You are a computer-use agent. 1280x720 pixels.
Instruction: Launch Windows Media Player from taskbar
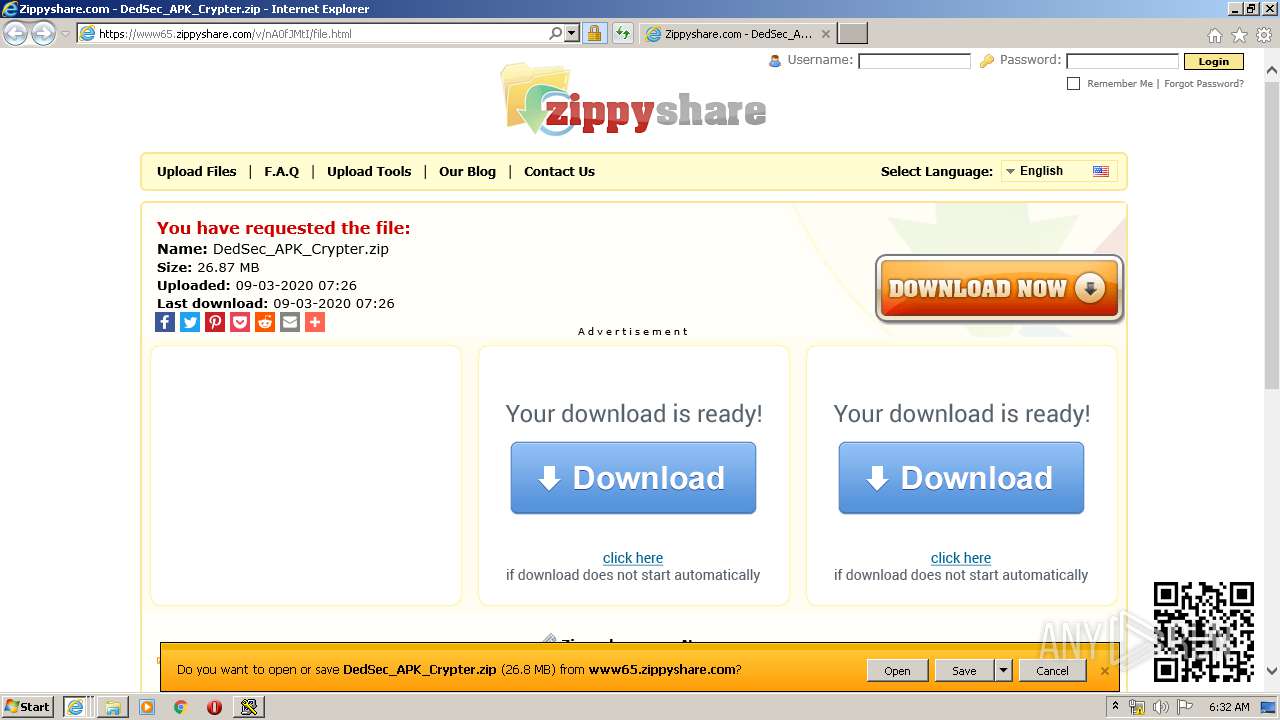[147, 707]
